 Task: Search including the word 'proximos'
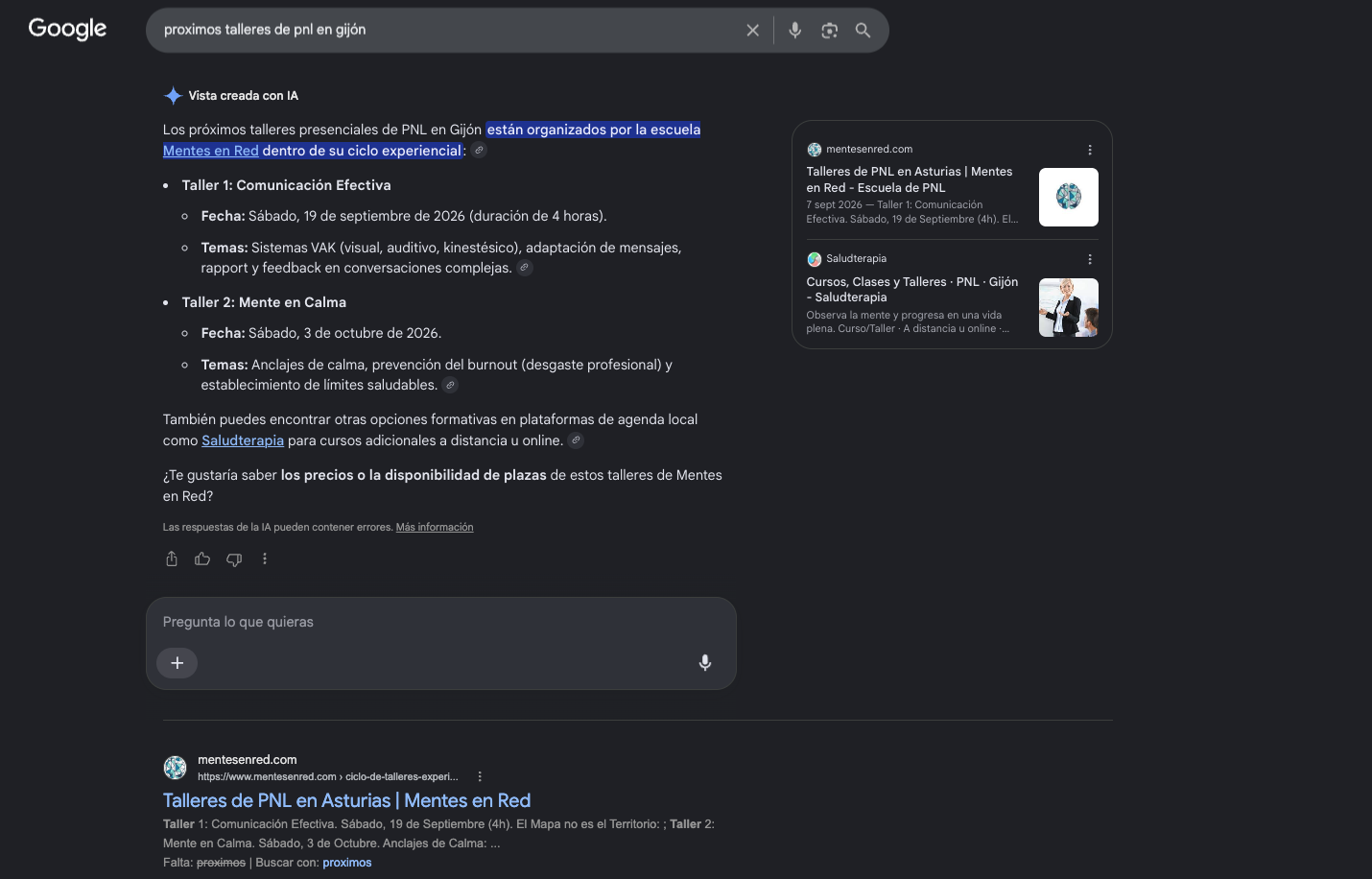(347, 863)
